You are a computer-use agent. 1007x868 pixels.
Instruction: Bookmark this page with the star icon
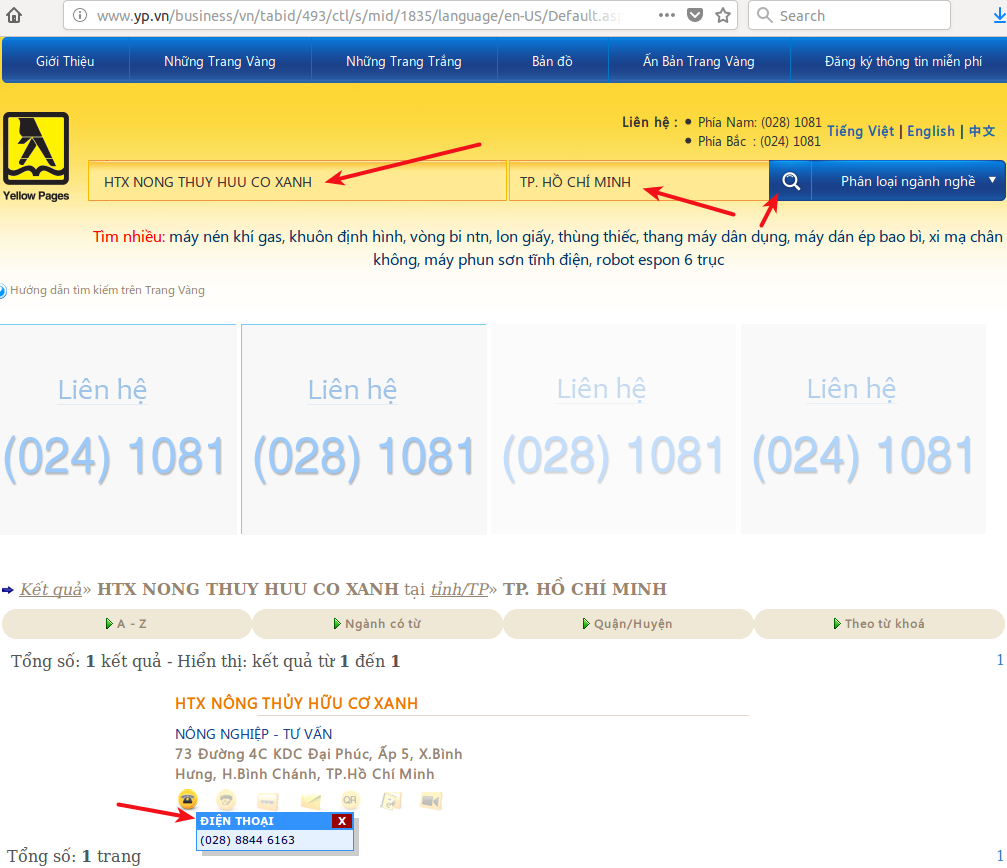(x=723, y=15)
